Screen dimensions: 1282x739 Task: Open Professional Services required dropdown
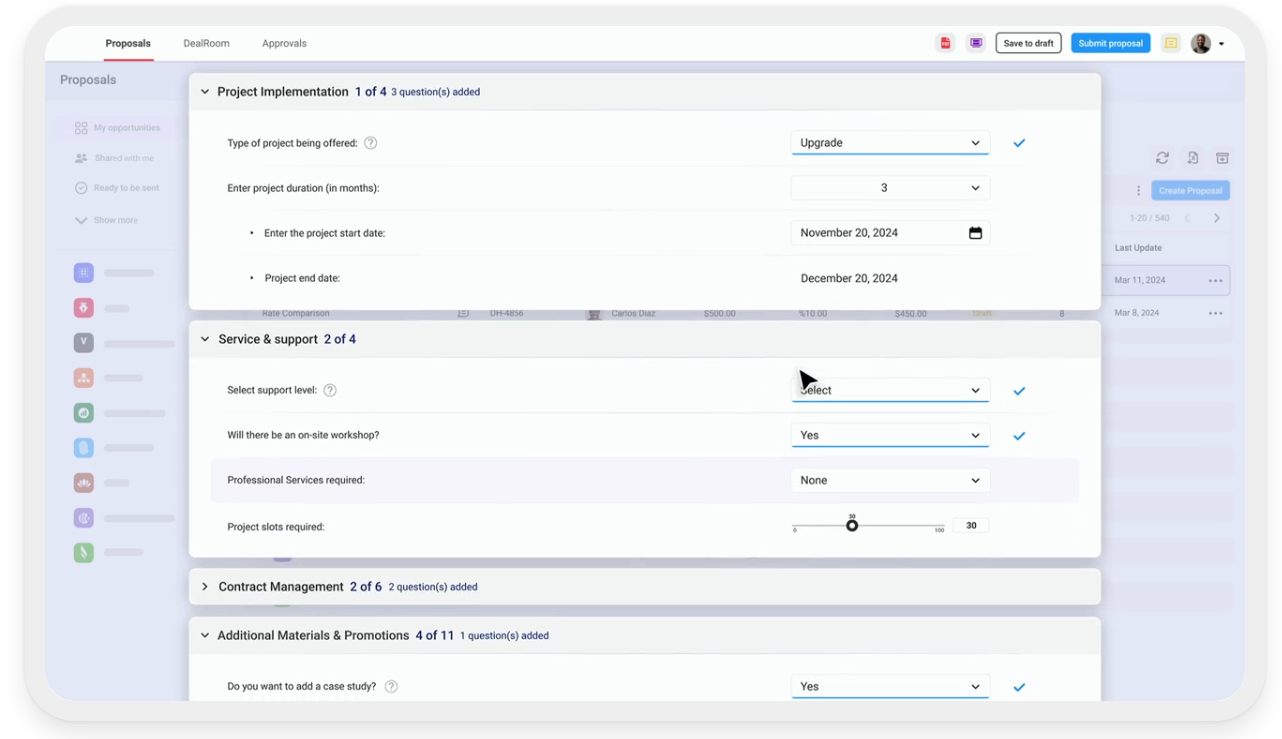coord(889,480)
